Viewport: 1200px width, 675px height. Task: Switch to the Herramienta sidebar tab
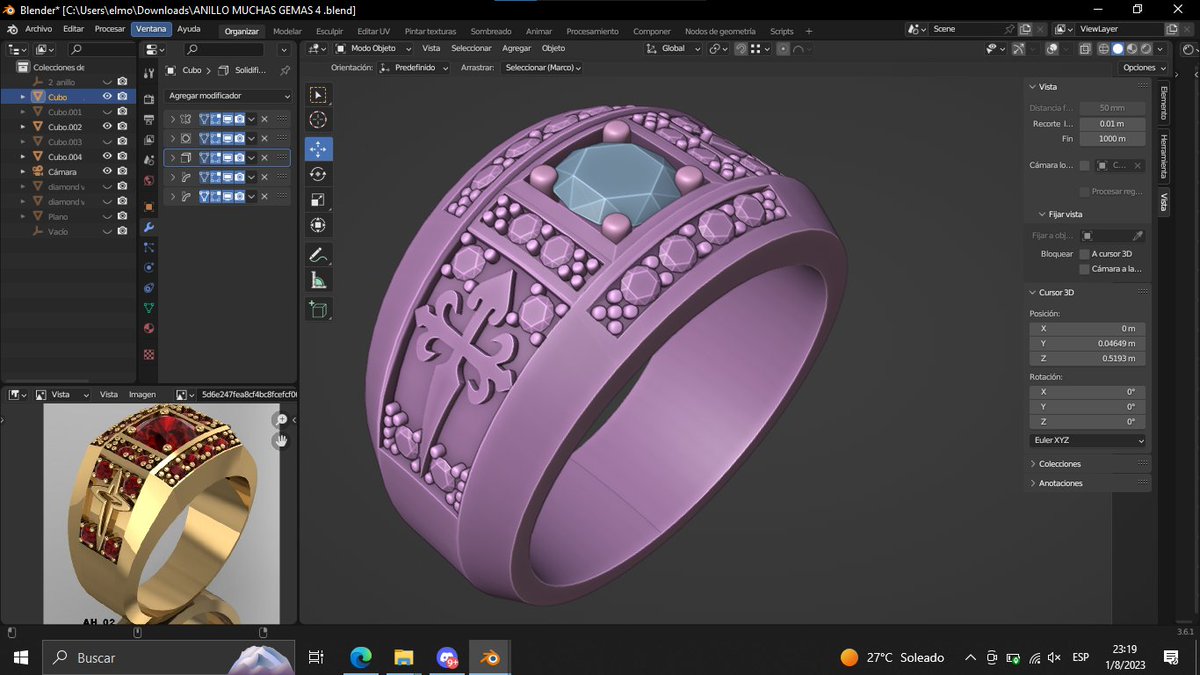click(x=1164, y=156)
